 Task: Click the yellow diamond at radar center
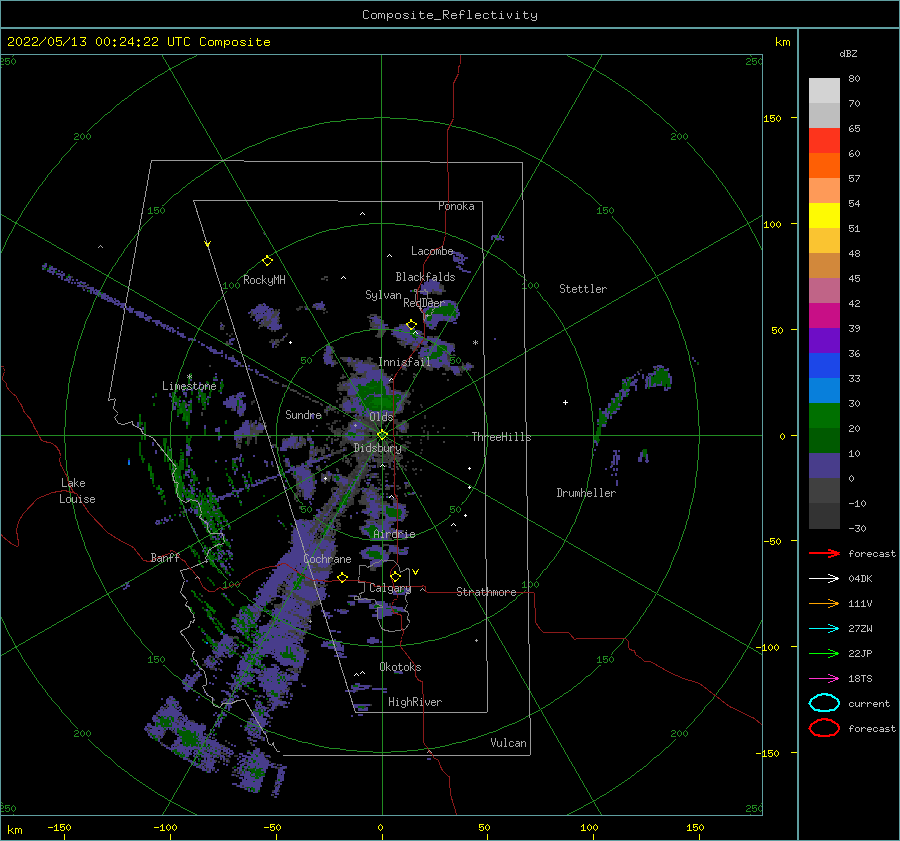(x=382, y=435)
